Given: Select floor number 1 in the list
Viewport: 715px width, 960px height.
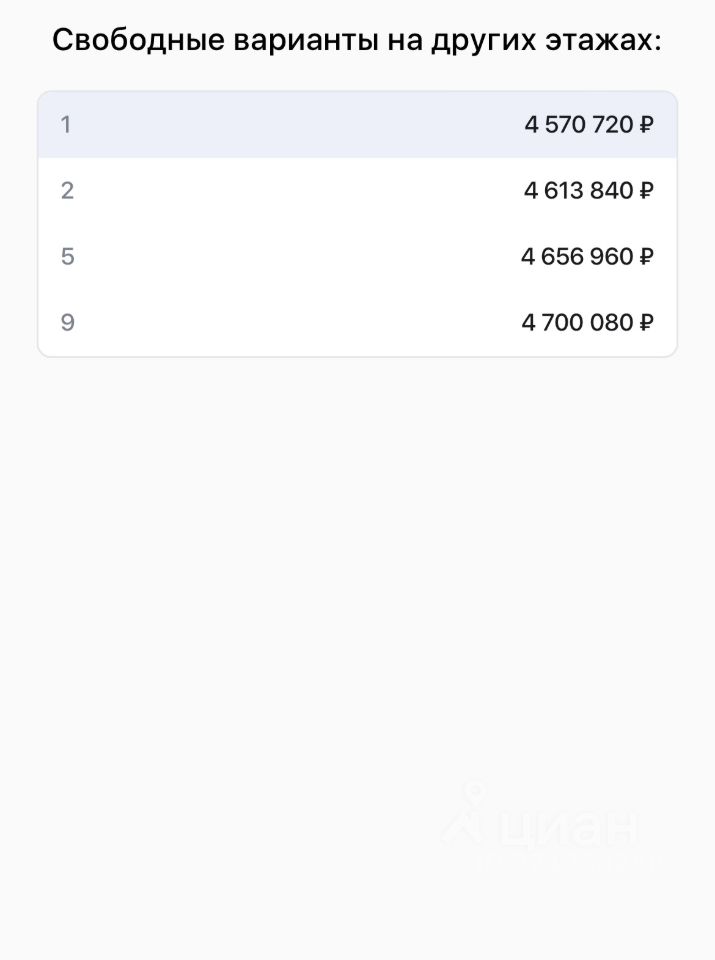Looking at the screenshot, I should pyautogui.click(x=66, y=125).
